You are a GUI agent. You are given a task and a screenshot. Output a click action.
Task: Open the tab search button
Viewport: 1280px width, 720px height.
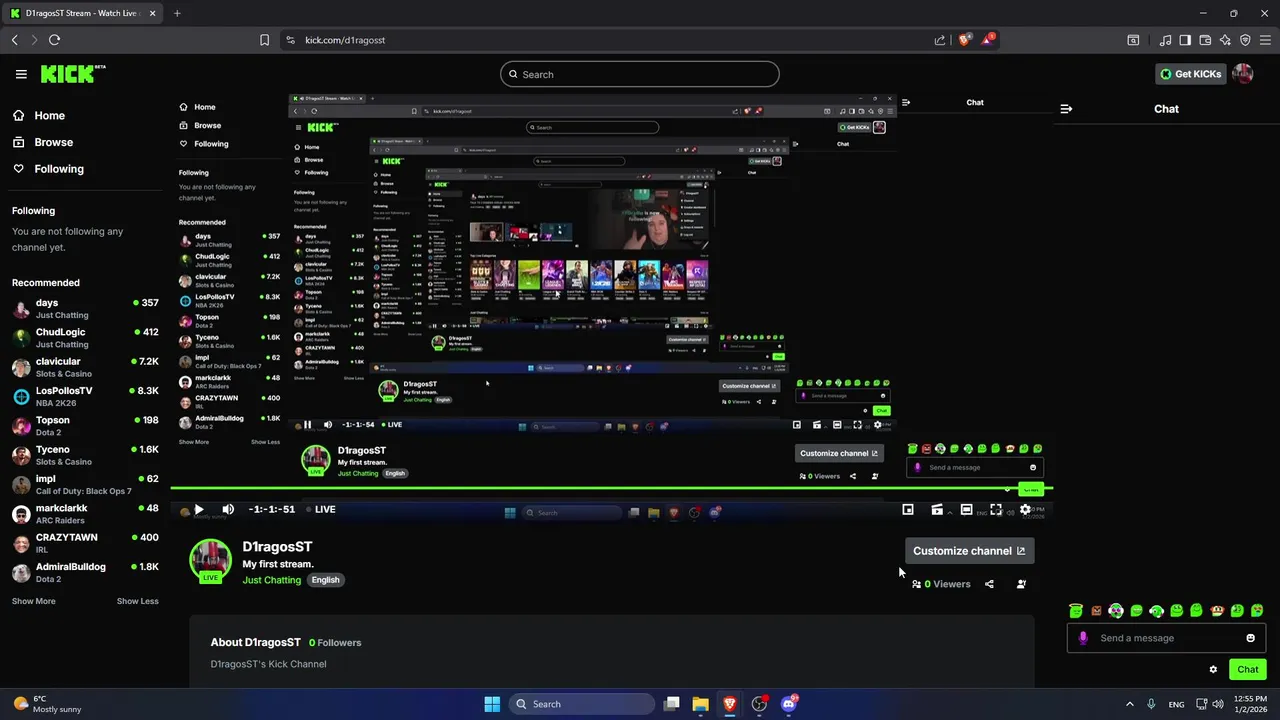[1133, 40]
